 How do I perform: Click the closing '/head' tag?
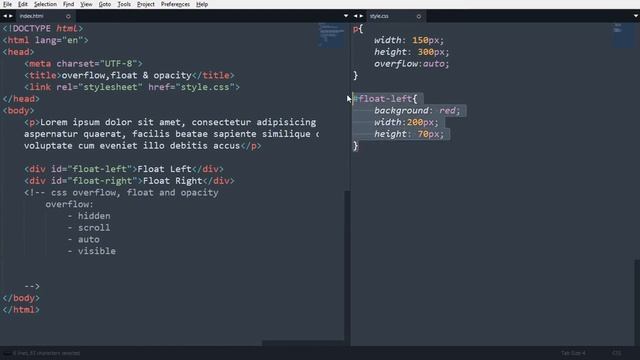tap(21, 99)
